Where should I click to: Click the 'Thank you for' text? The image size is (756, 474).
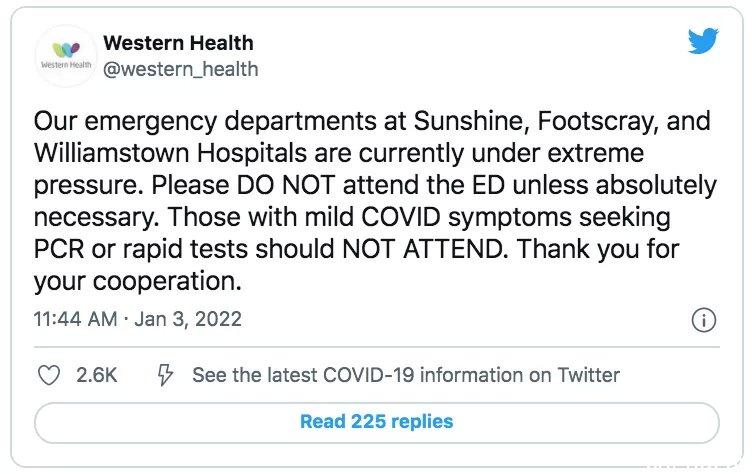(x=598, y=249)
